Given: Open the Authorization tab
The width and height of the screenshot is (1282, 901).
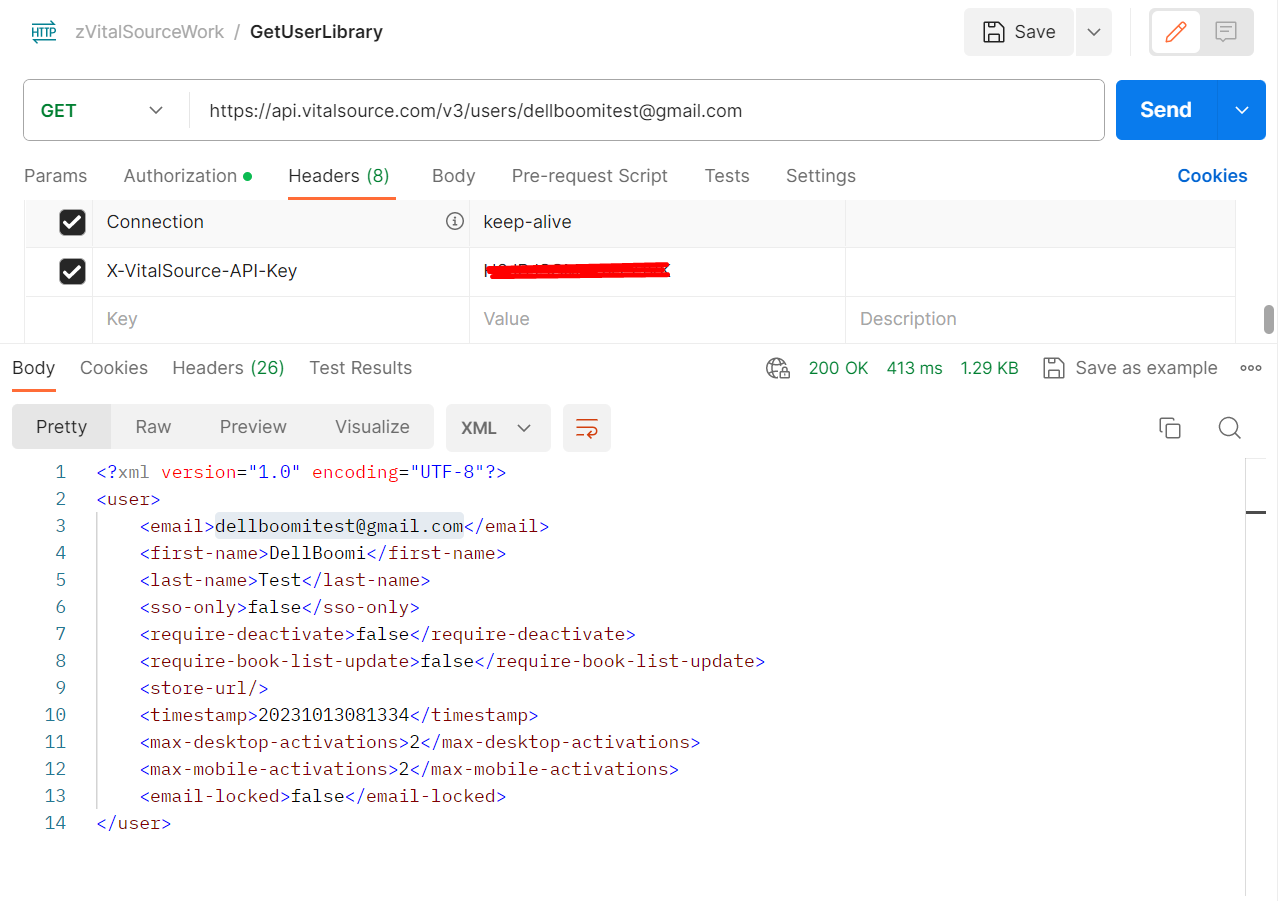Looking at the screenshot, I should [x=188, y=176].
